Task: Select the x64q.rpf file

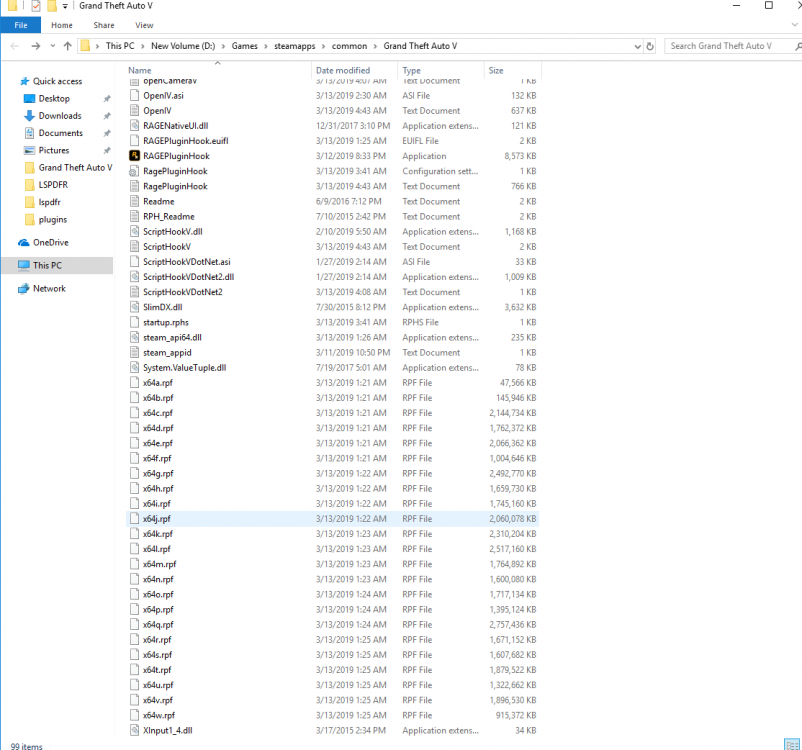Action: (158, 625)
